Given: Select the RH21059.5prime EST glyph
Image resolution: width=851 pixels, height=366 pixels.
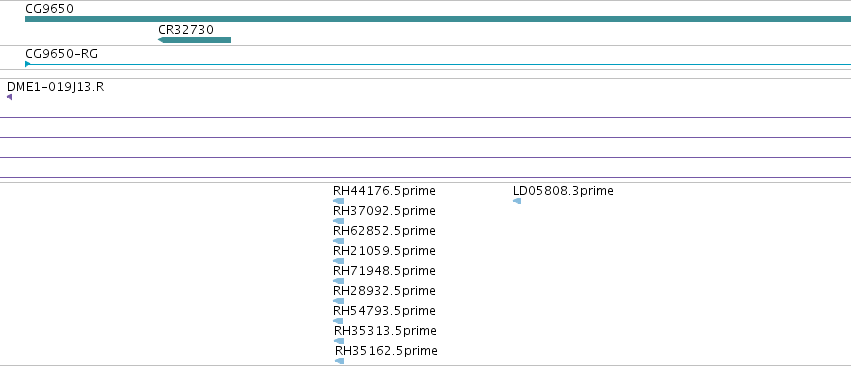Looking at the screenshot, I should (x=339, y=261).
